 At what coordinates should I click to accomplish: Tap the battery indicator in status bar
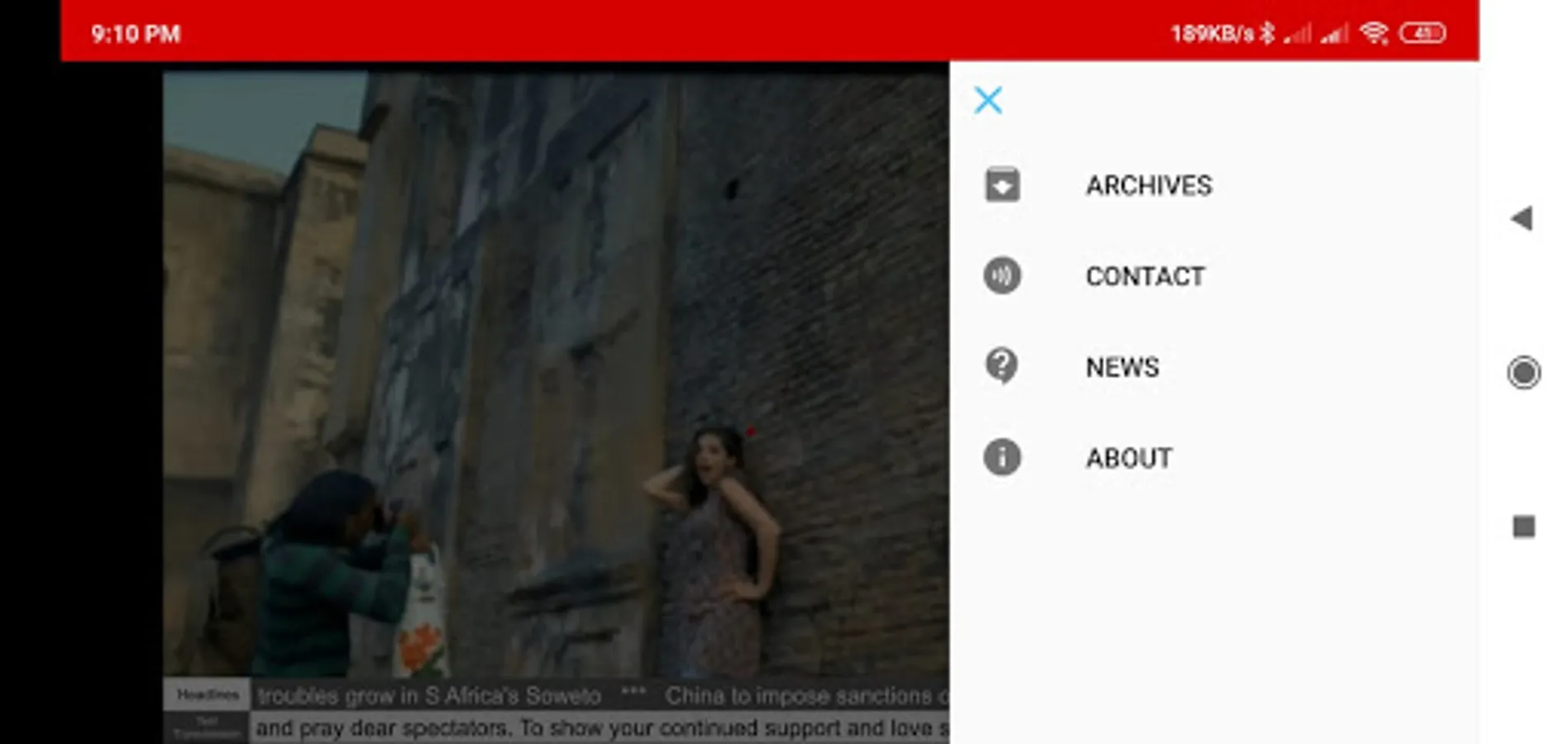point(1422,33)
